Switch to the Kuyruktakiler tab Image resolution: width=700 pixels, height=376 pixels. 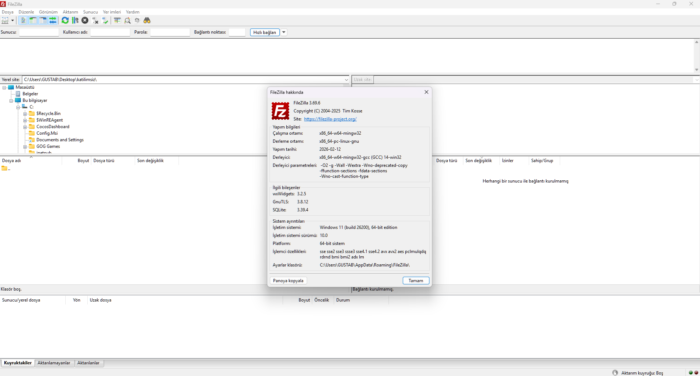(x=18, y=363)
